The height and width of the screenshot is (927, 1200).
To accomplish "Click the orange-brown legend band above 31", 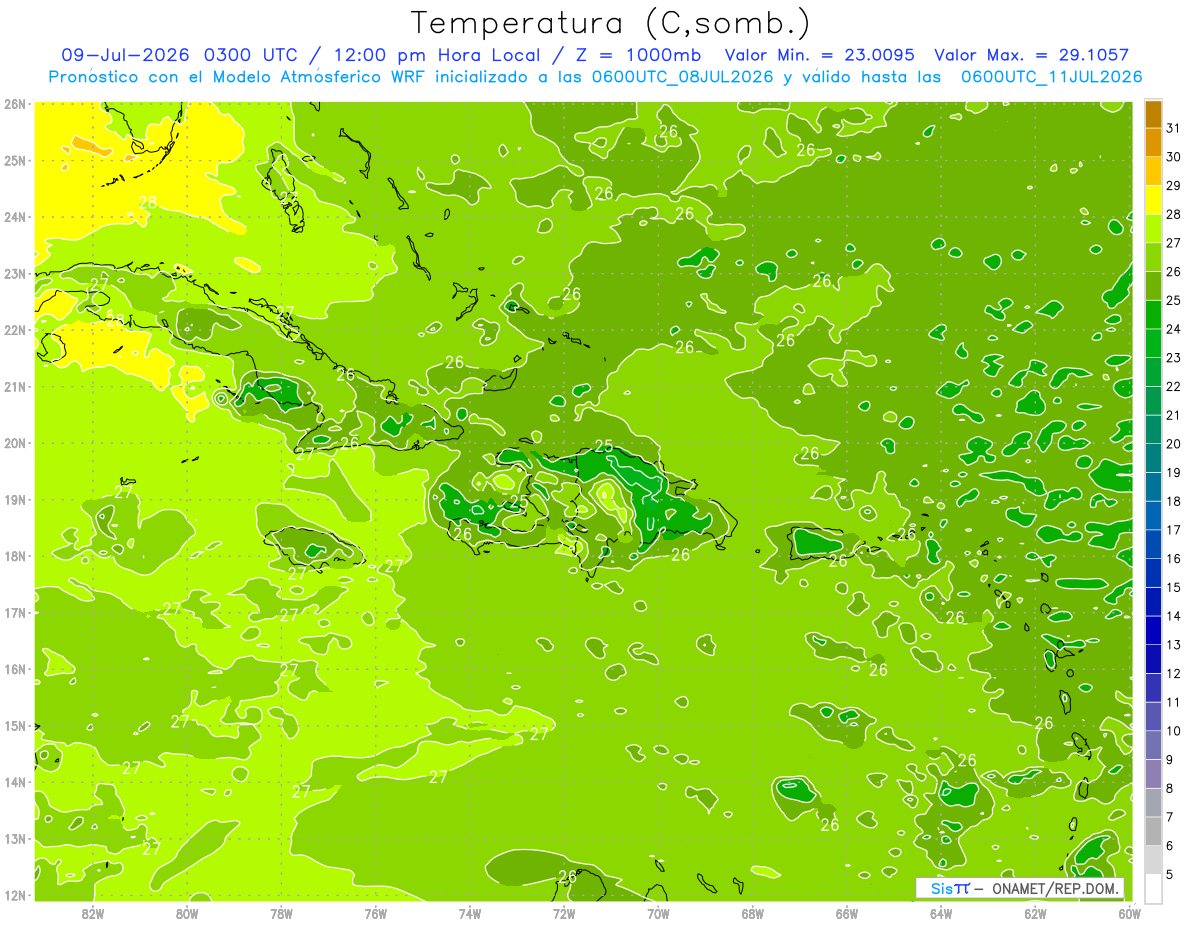I will tap(1153, 115).
